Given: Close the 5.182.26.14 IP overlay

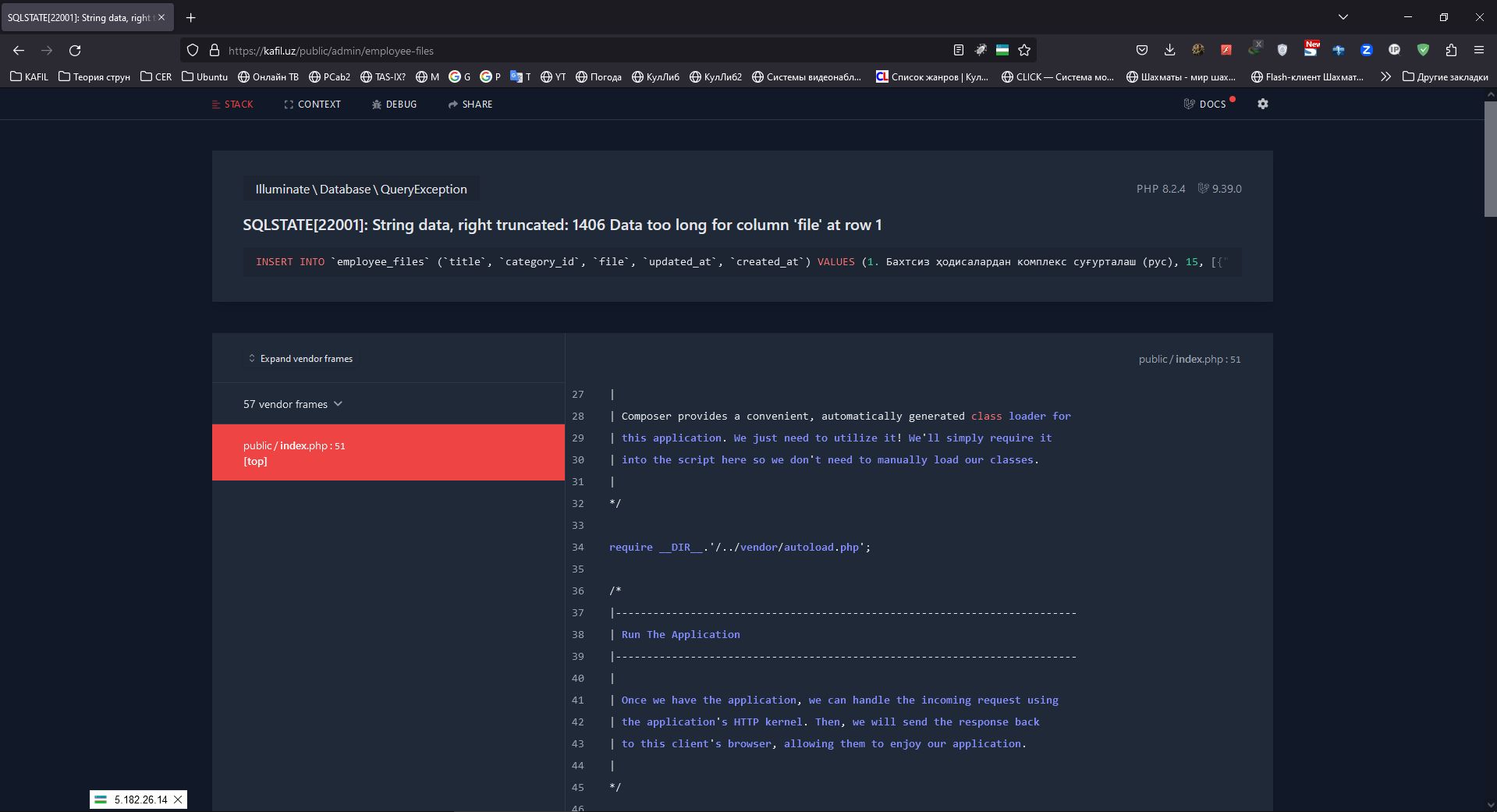Looking at the screenshot, I should pos(178,800).
